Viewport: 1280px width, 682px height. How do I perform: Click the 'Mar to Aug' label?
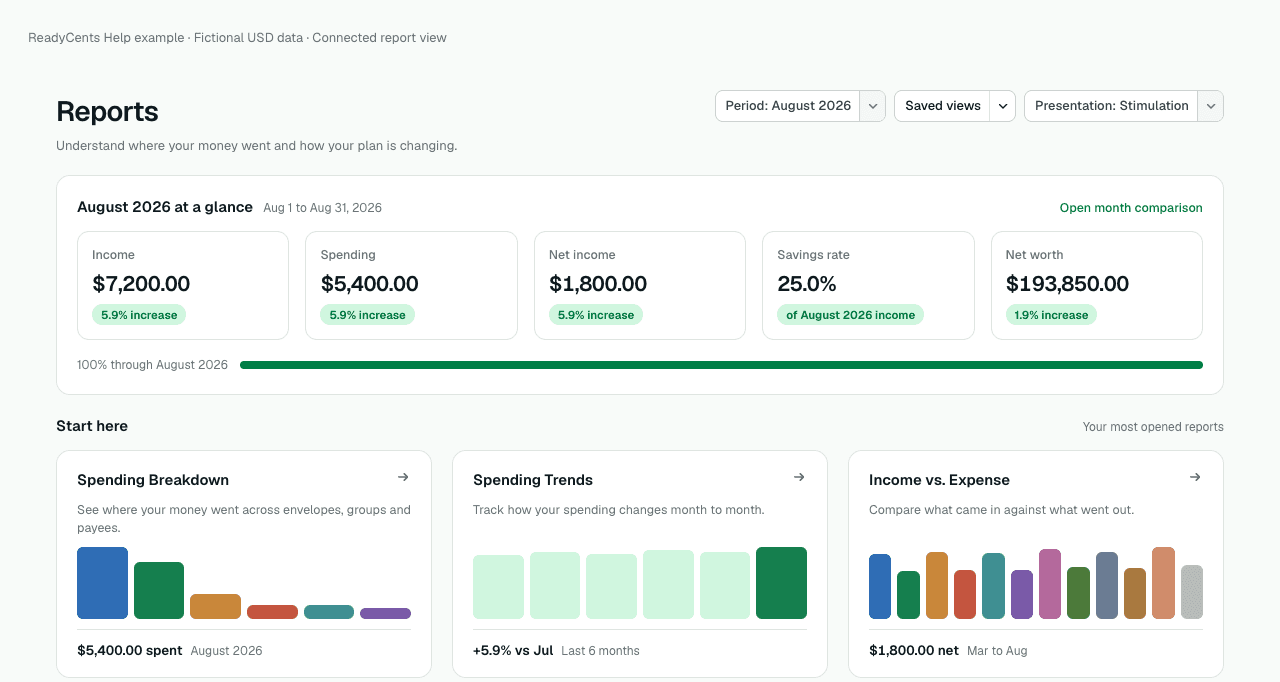[x=997, y=651]
